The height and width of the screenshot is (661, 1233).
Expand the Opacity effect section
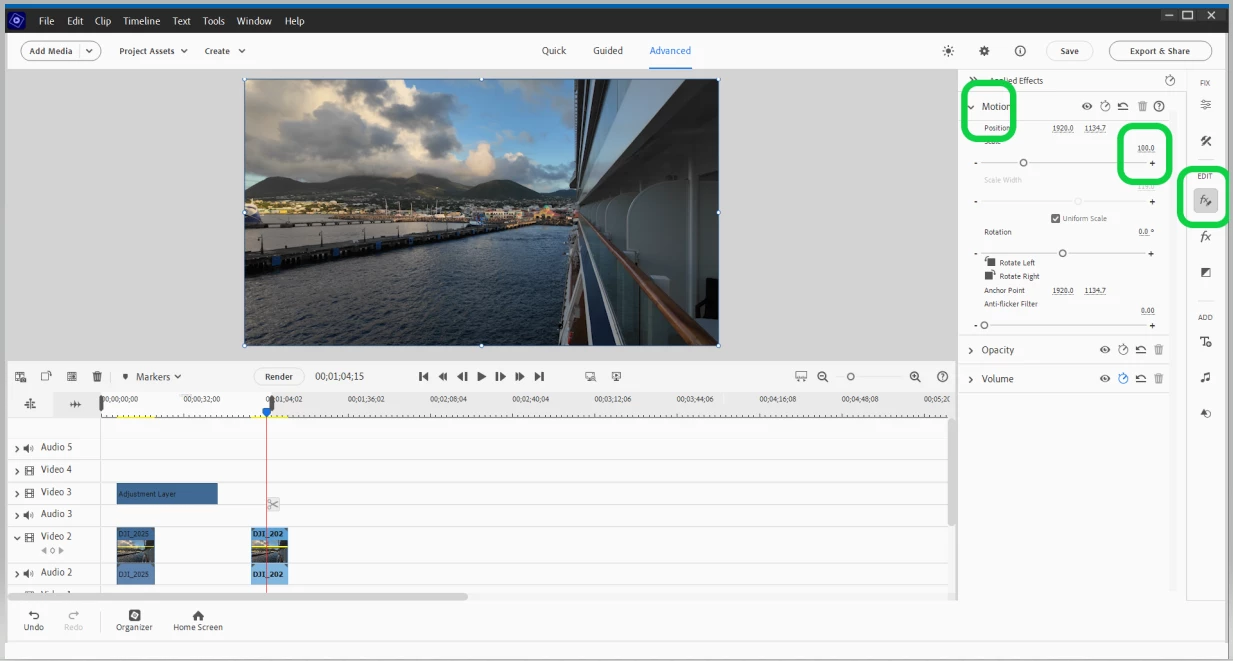[971, 350]
